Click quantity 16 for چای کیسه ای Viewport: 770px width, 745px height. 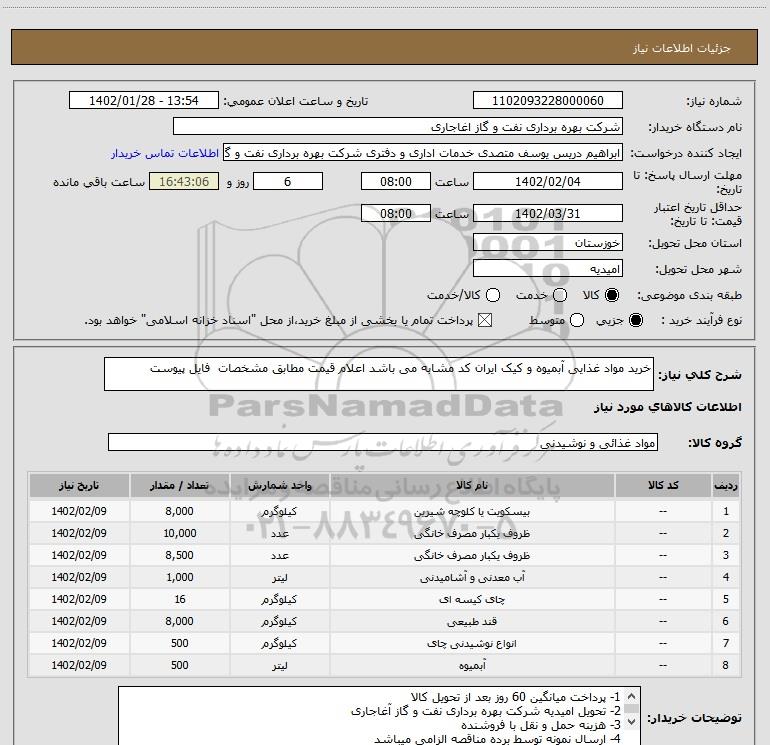point(180,599)
